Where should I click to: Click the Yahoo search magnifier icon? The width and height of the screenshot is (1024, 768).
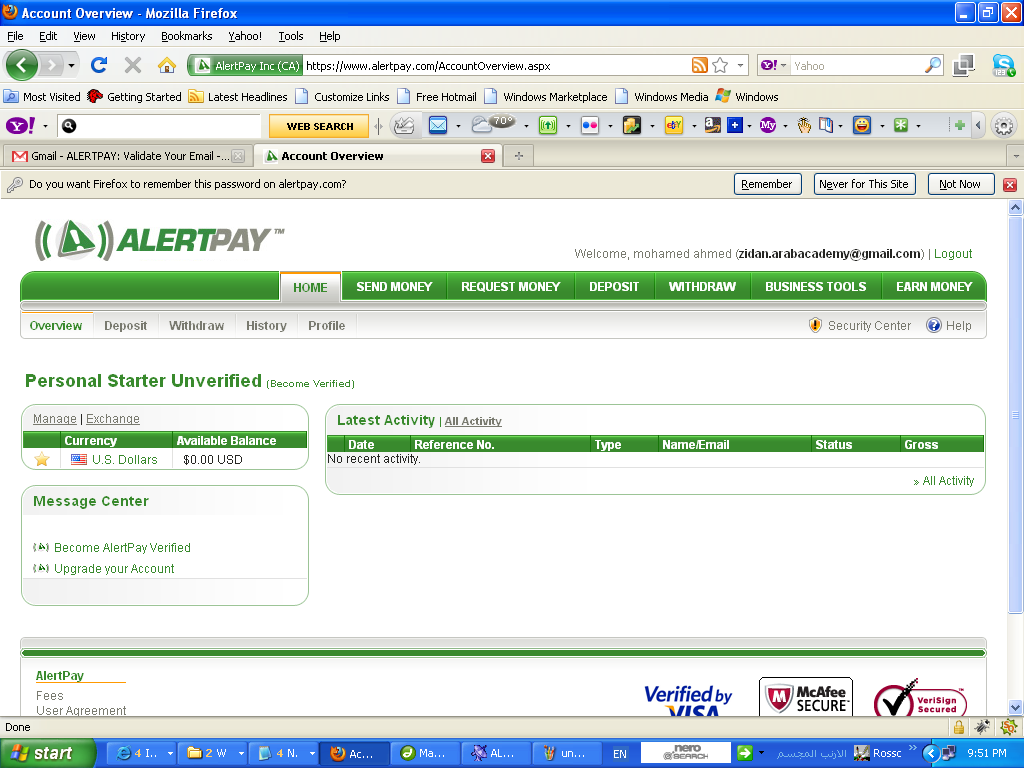point(933,65)
